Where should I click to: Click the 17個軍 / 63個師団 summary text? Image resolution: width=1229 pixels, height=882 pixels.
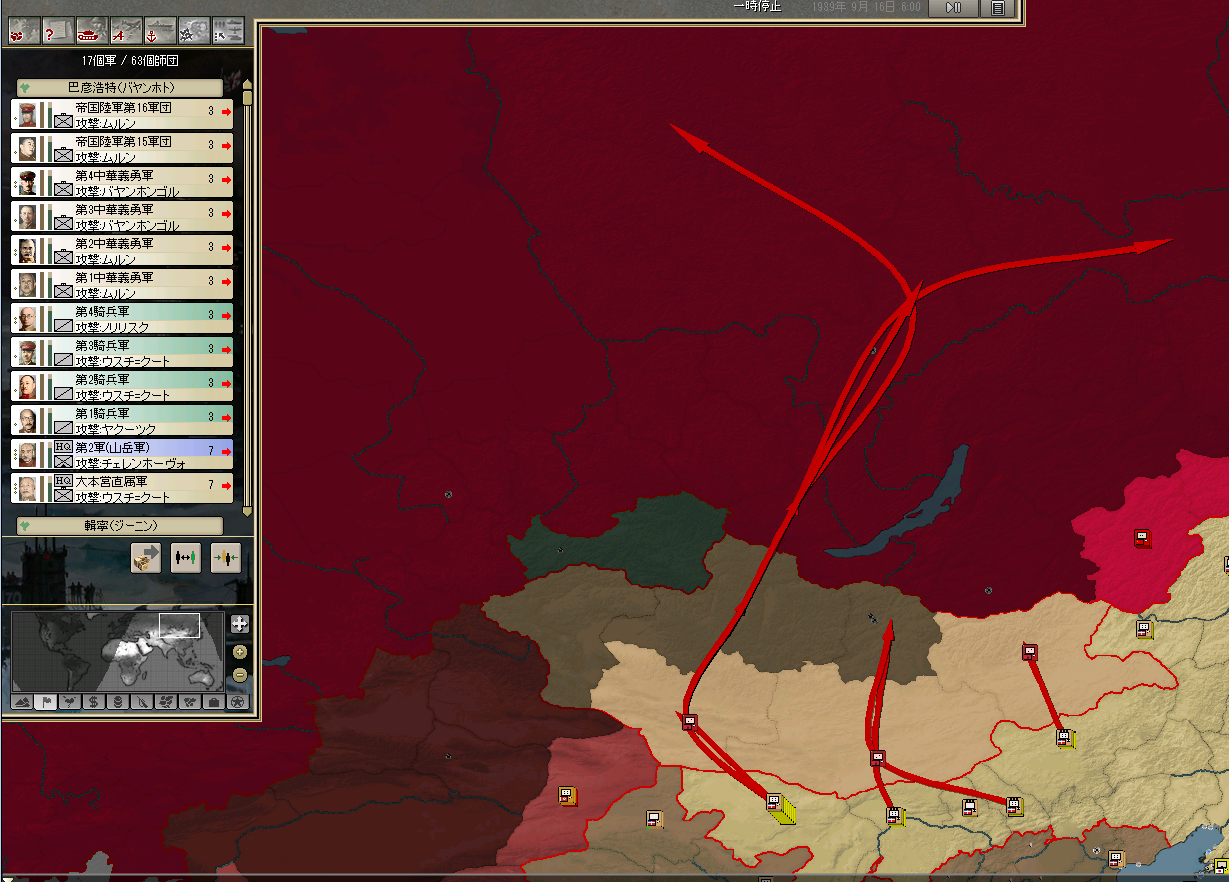130,60
